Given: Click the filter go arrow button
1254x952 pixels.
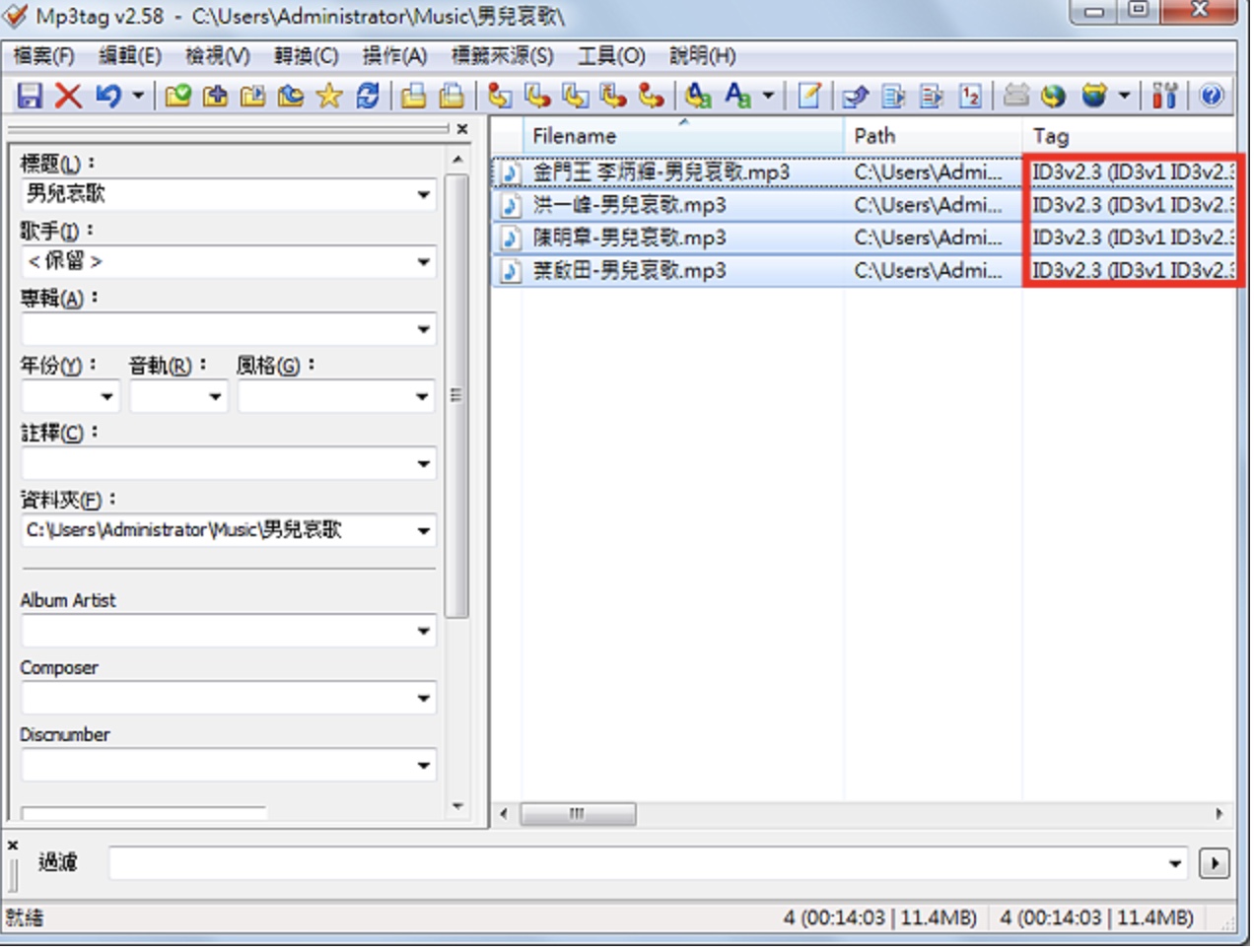Looking at the screenshot, I should pyautogui.click(x=1215, y=864).
